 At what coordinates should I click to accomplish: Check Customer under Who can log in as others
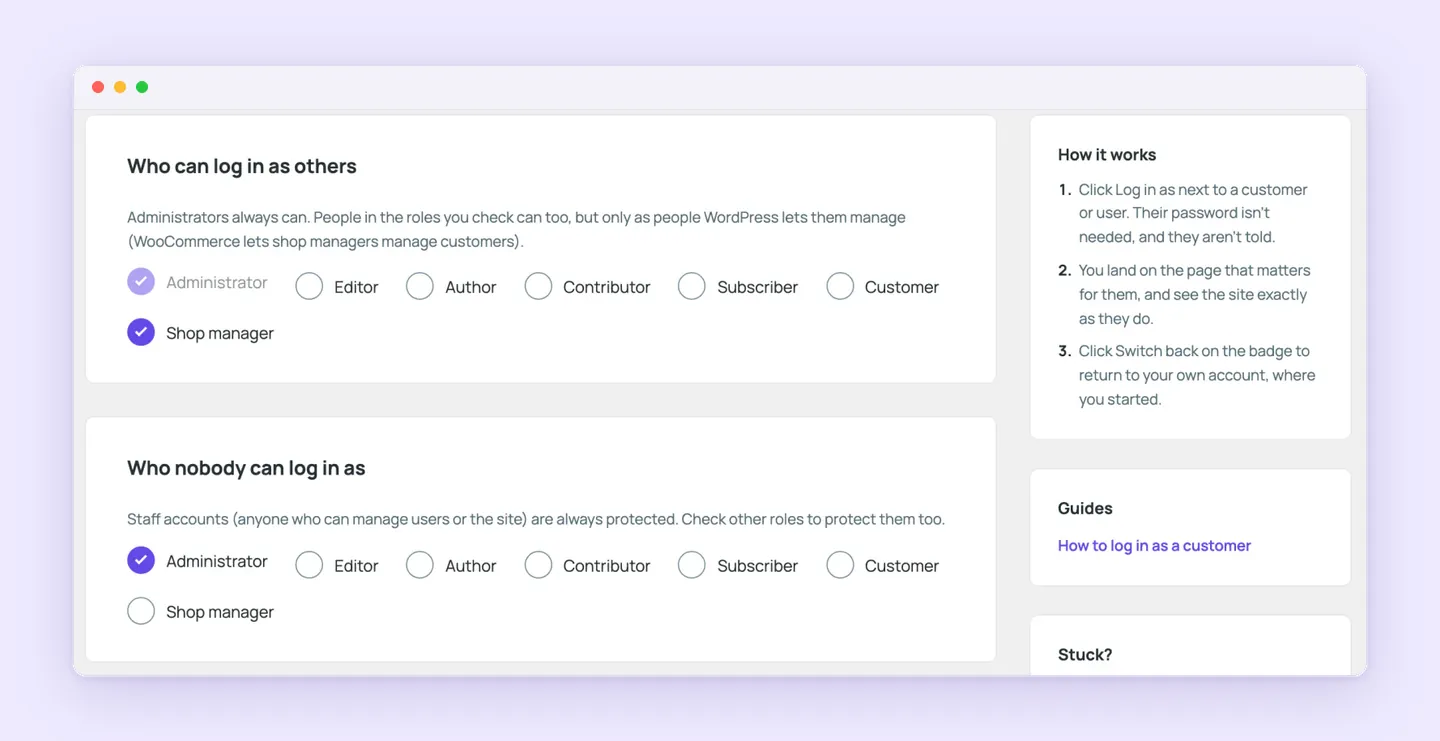[x=840, y=286]
